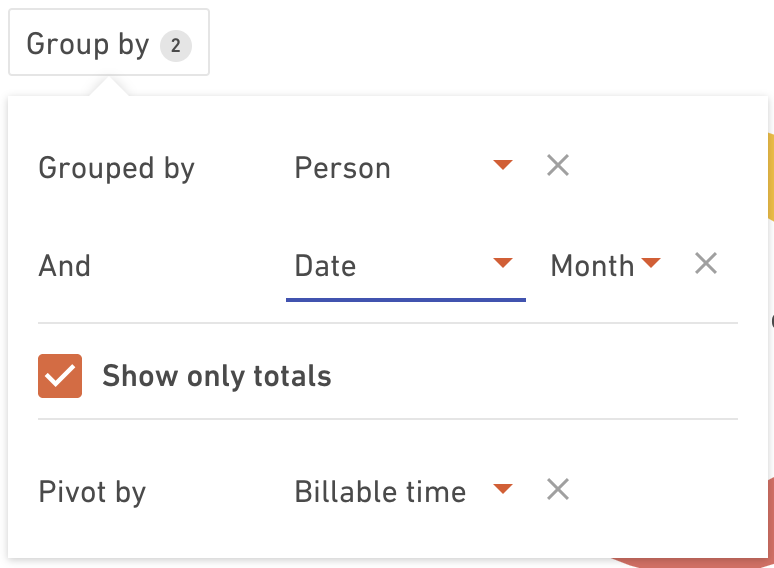The image size is (774, 568).
Task: Click the And row label
Action: point(65,266)
